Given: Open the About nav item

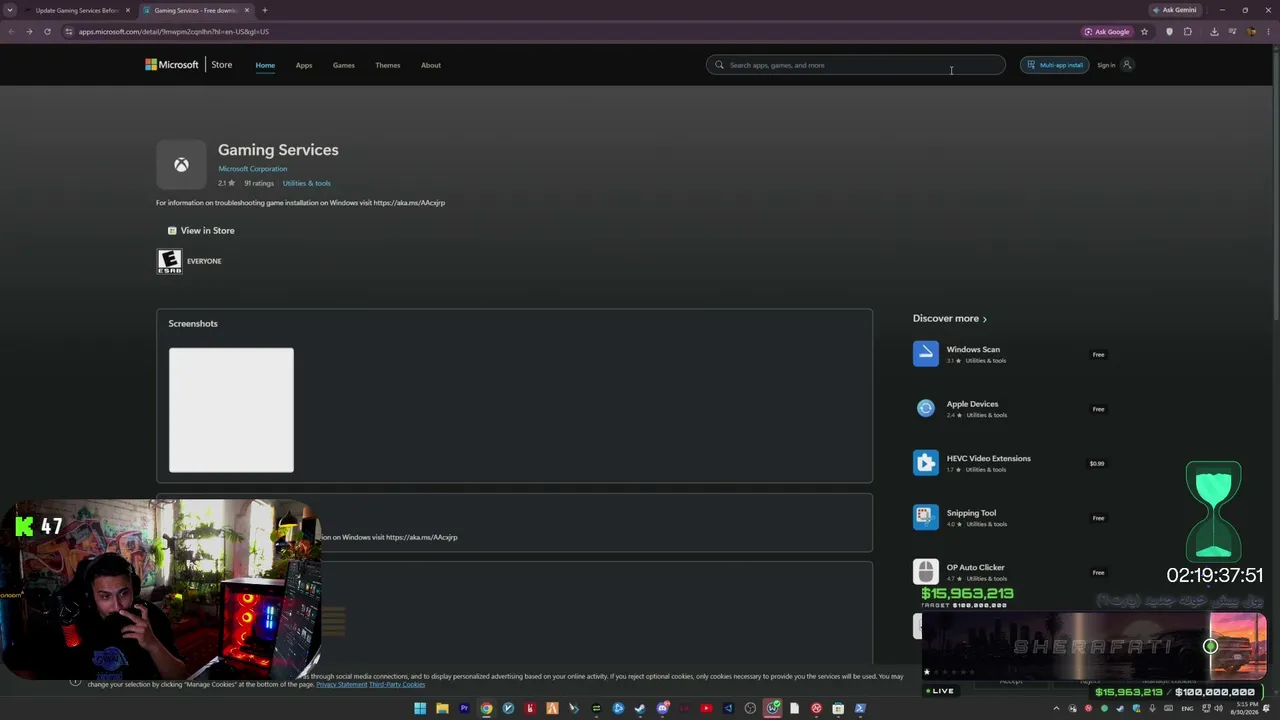Looking at the screenshot, I should click(431, 65).
